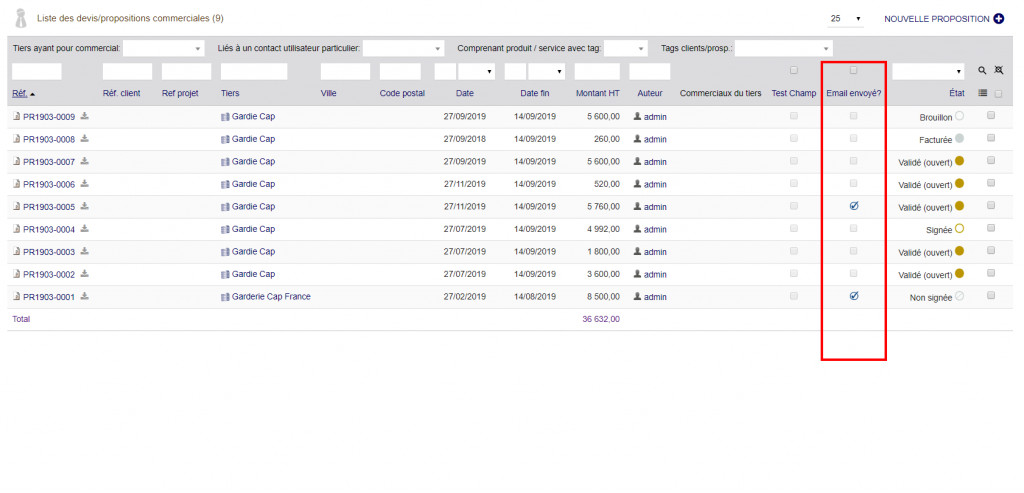
Task: Click the clear search filters icon
Action: [997, 71]
